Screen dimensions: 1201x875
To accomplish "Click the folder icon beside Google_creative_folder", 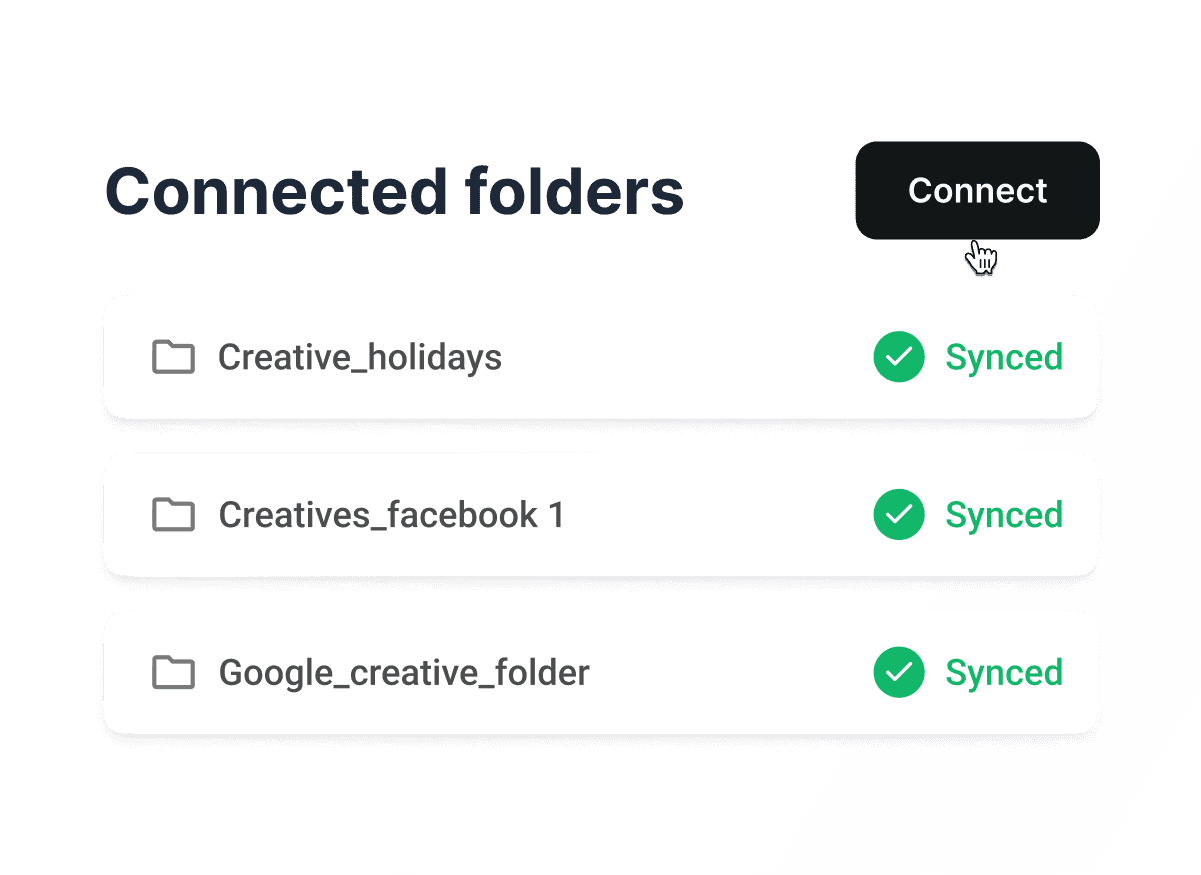I will pyautogui.click(x=173, y=673).
